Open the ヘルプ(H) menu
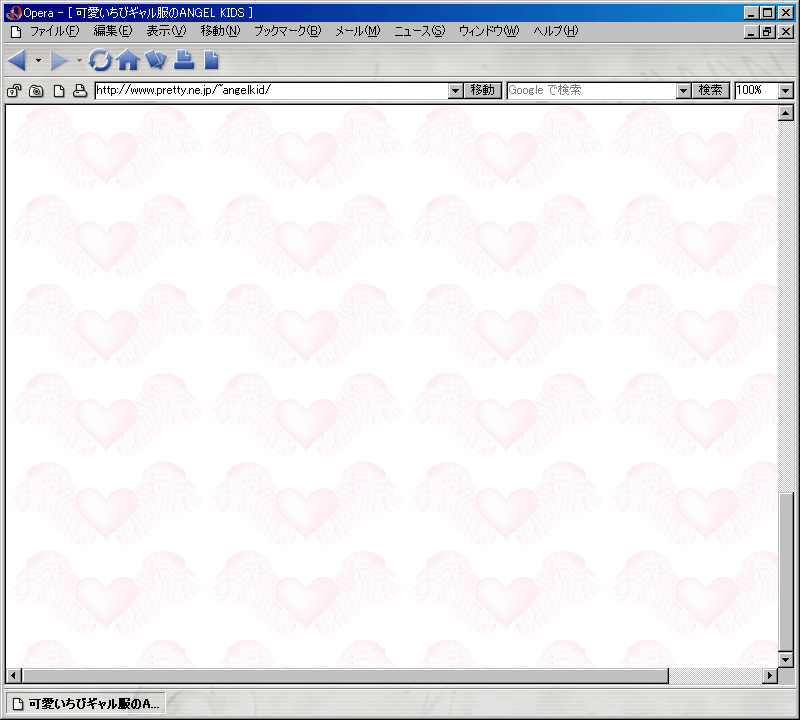The image size is (800, 720). pos(556,31)
